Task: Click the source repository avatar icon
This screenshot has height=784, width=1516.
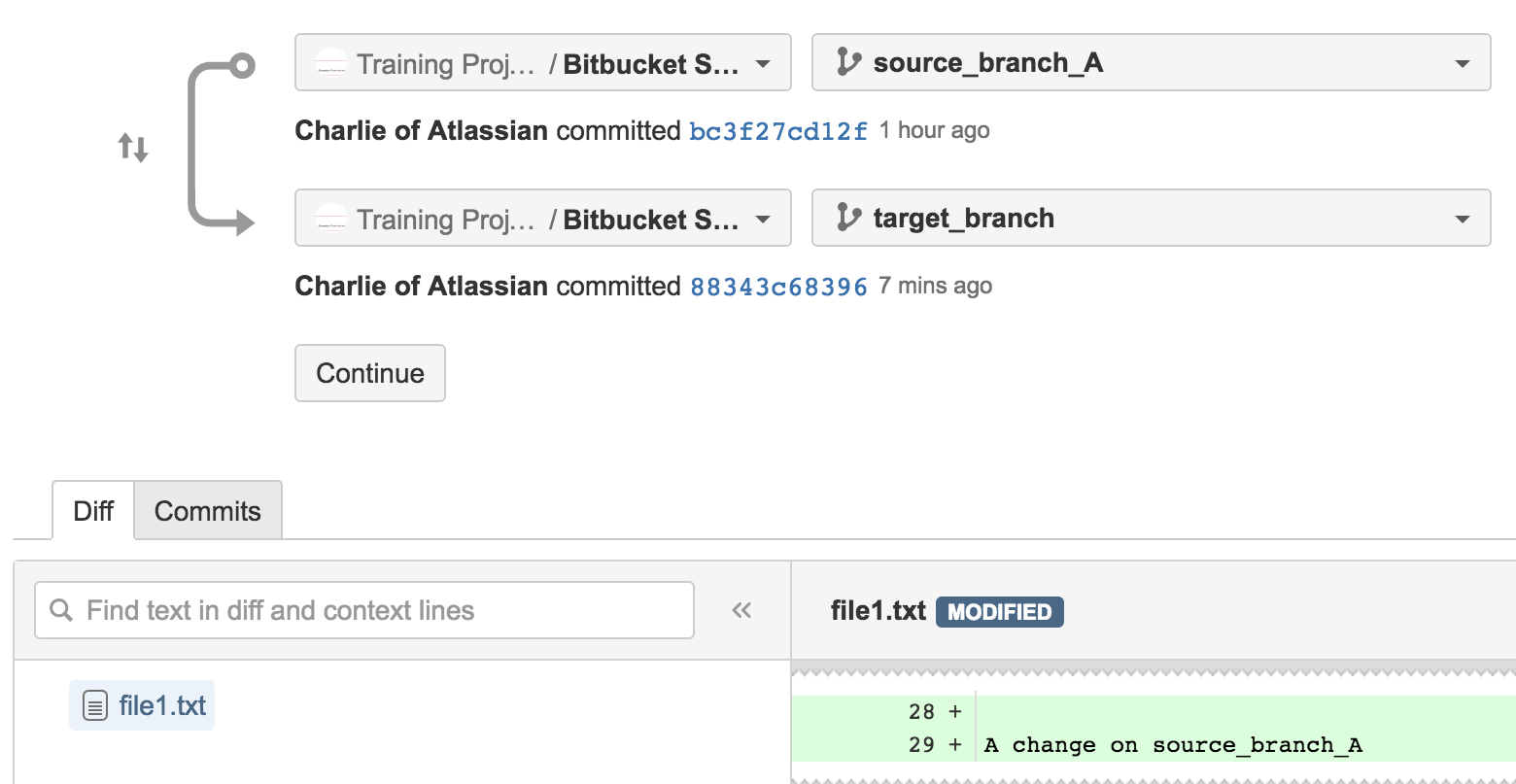Action: [331, 64]
